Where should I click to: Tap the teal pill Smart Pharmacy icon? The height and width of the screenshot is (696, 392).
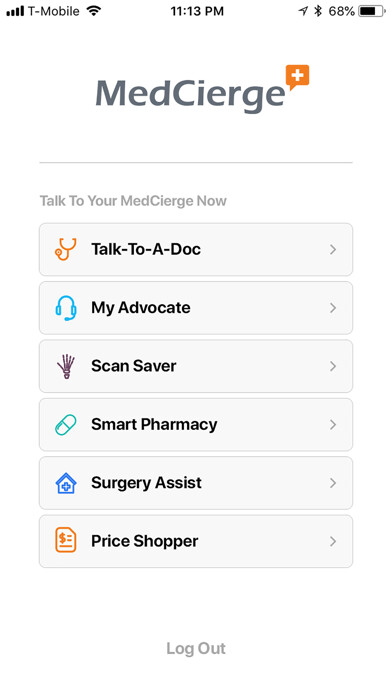click(x=66, y=425)
